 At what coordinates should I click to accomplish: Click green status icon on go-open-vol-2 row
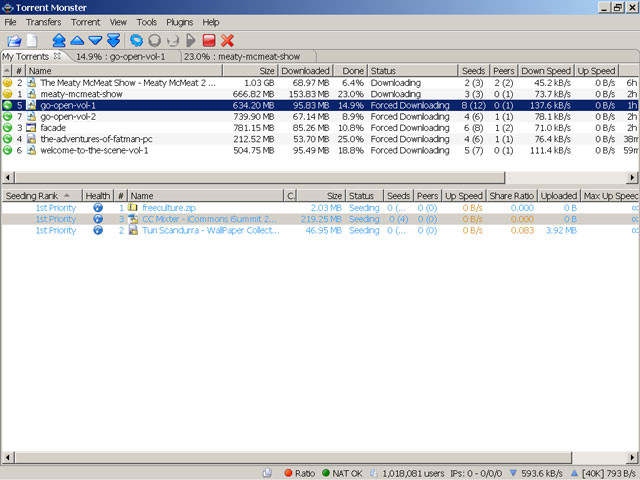(7, 116)
